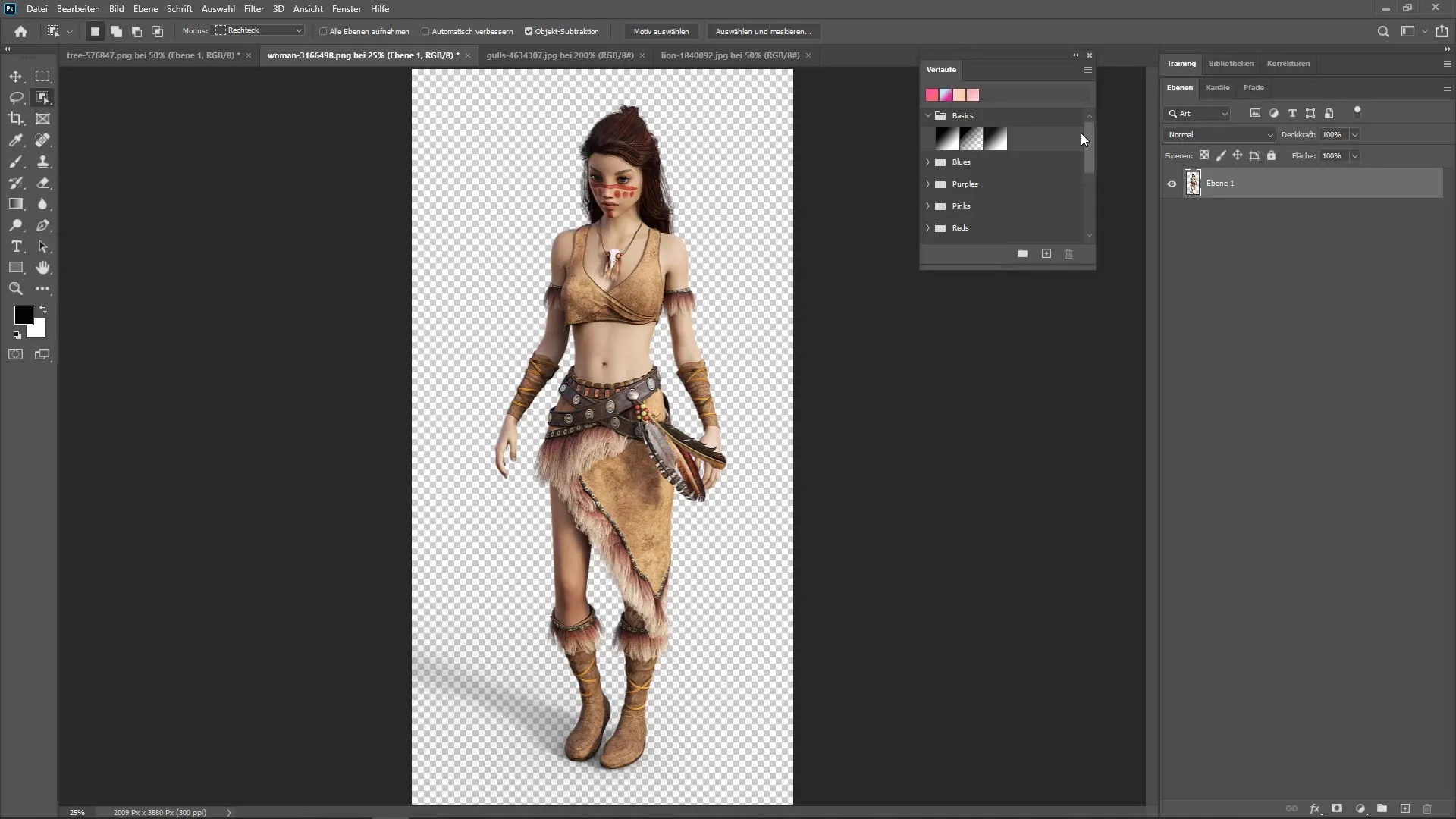Select the Lasso tool

pos(16,98)
